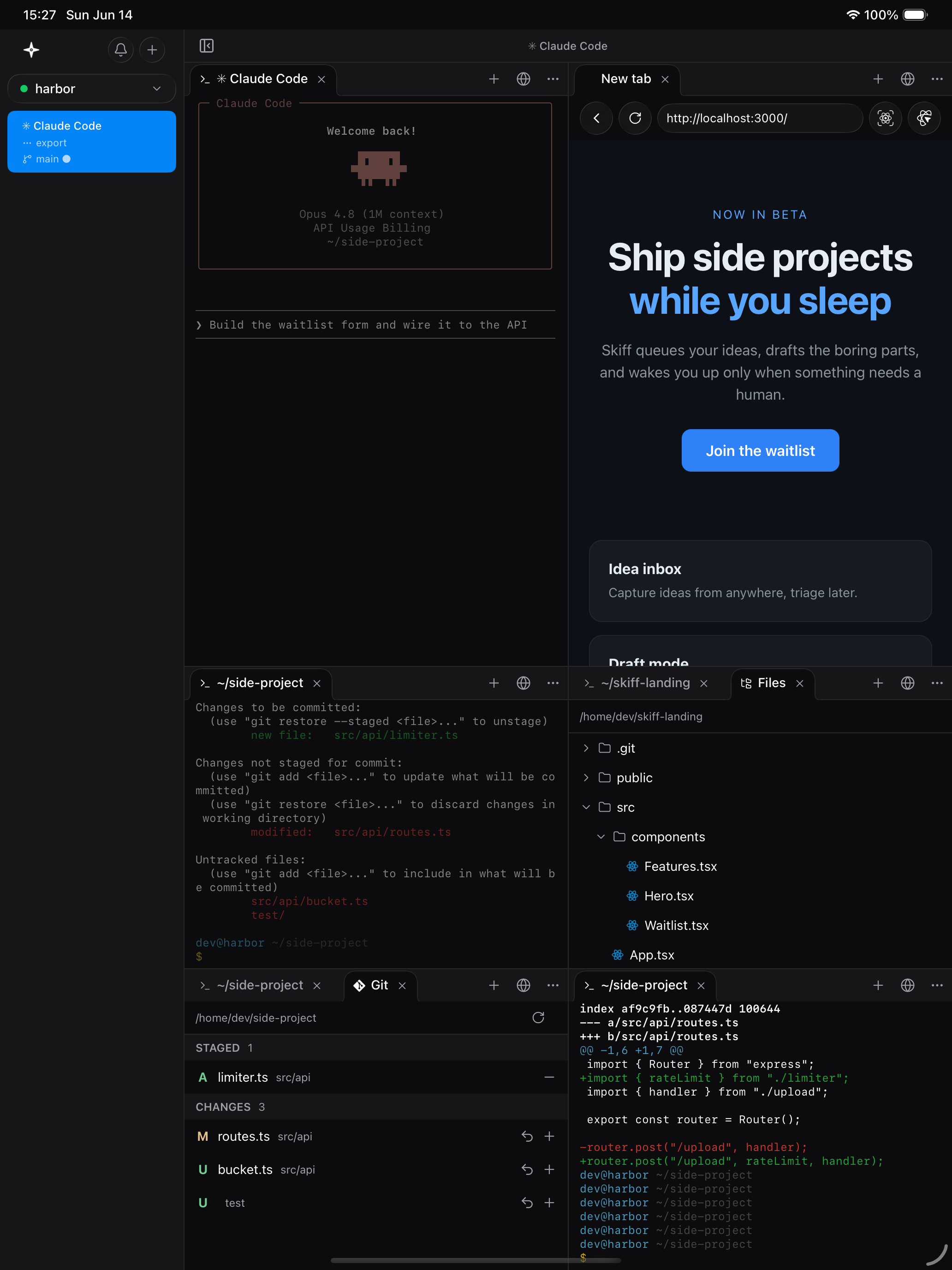Focus the Claude Code prompt input
Viewport: 952px width, 1270px height.
click(x=375, y=325)
